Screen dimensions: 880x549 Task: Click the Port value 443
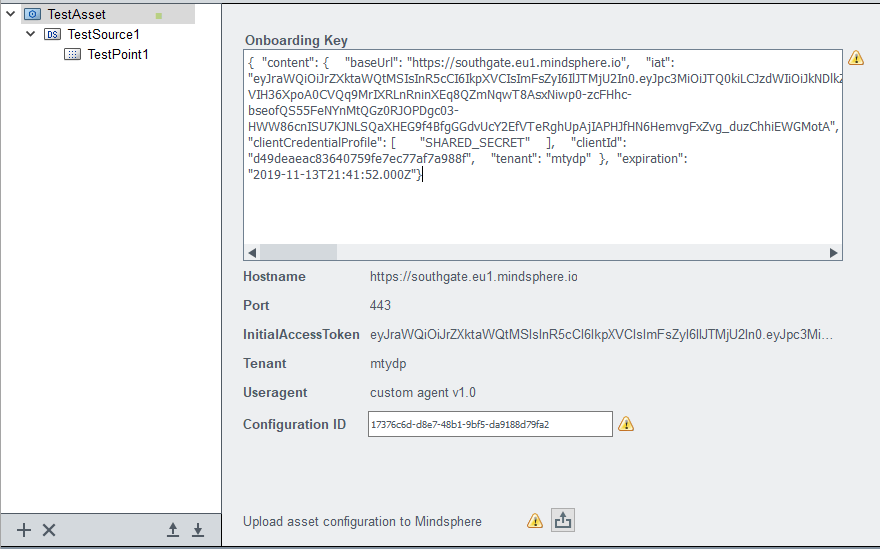coord(381,305)
